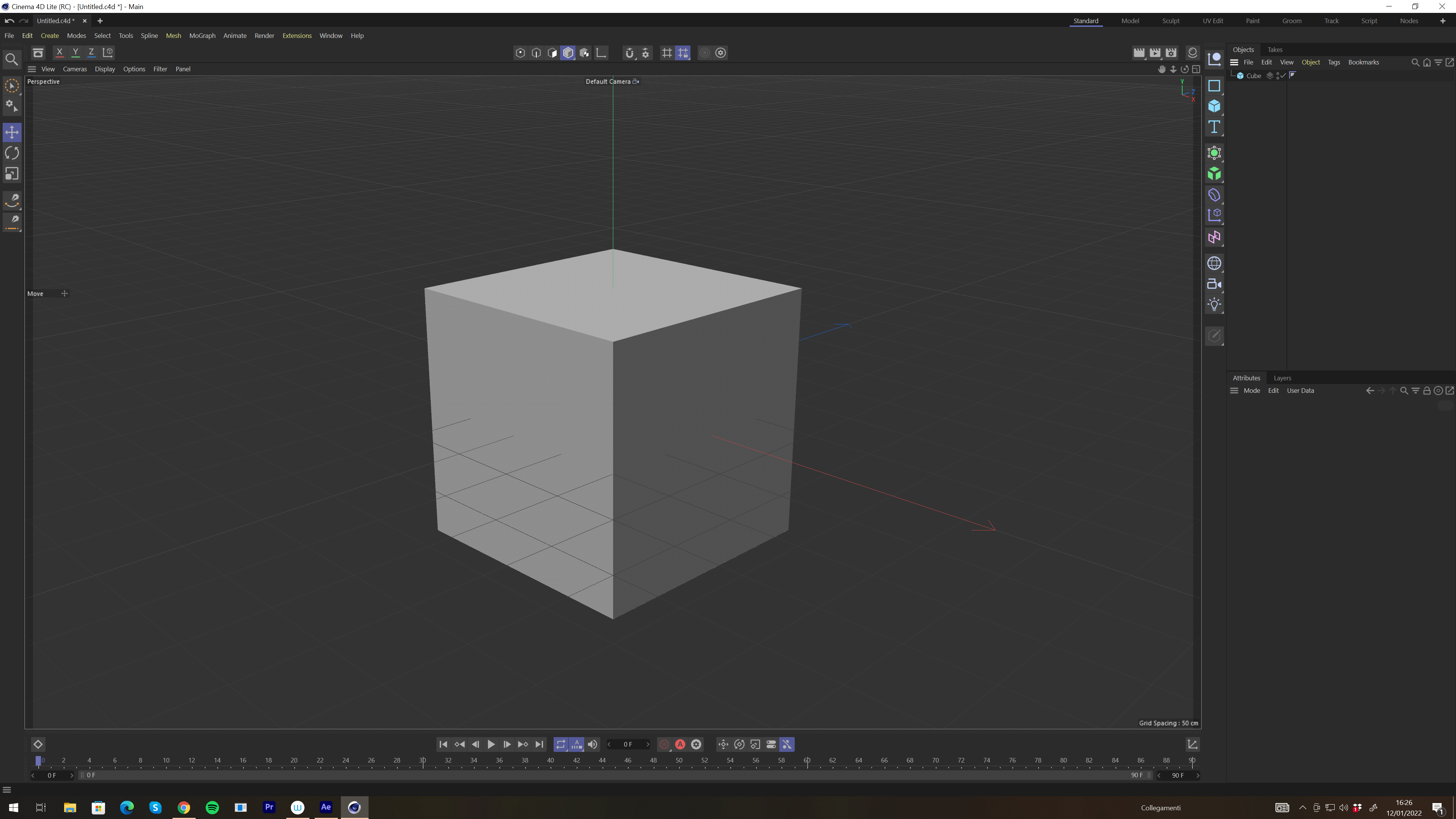Open viewport hamburger menu beside View
This screenshot has width=1456, height=819.
click(x=31, y=69)
